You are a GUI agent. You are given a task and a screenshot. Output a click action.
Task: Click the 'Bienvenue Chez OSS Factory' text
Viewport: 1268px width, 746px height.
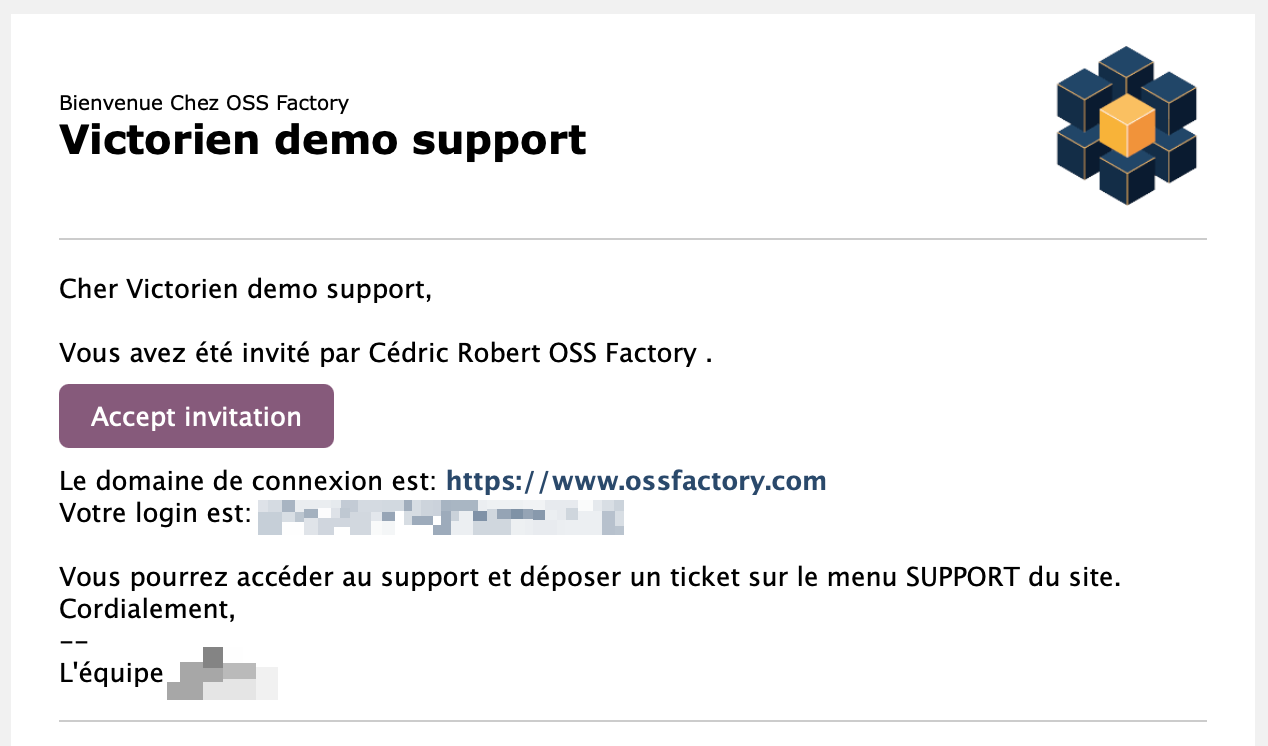point(204,102)
